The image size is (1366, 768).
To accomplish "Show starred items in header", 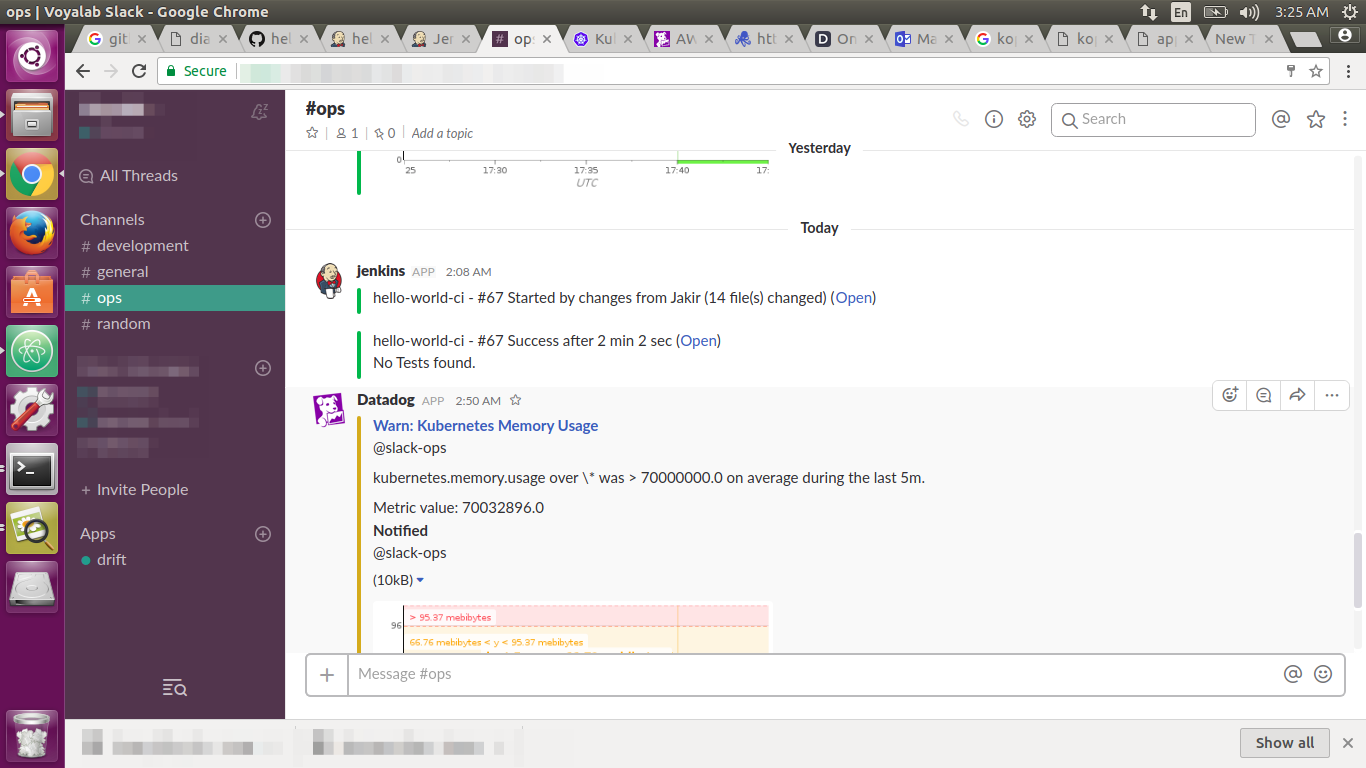I will point(1316,119).
